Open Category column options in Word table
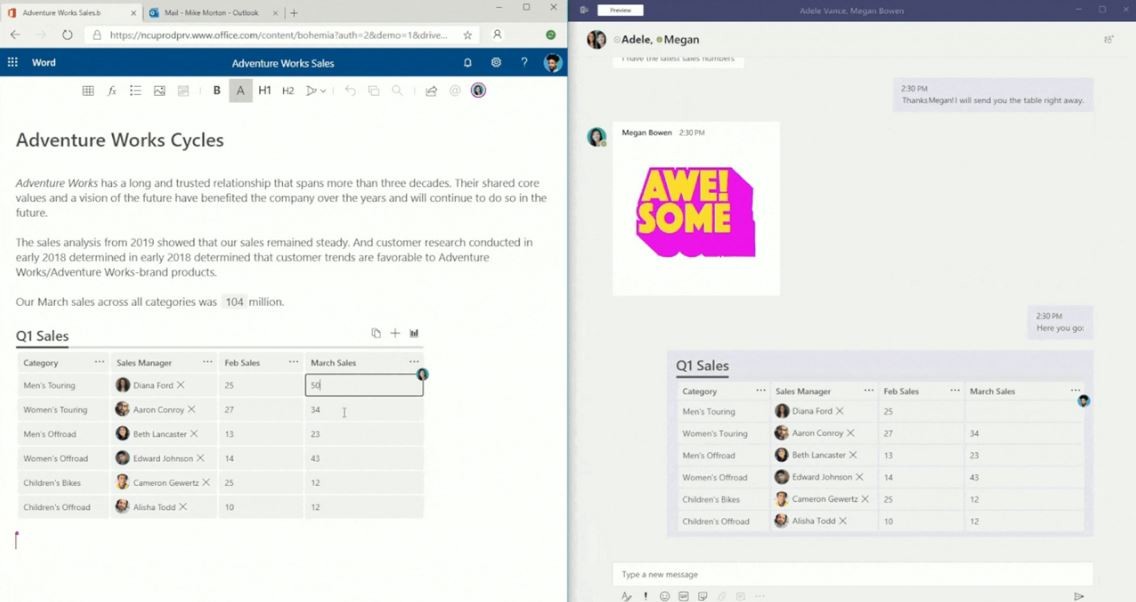1136x602 pixels. (x=99, y=361)
